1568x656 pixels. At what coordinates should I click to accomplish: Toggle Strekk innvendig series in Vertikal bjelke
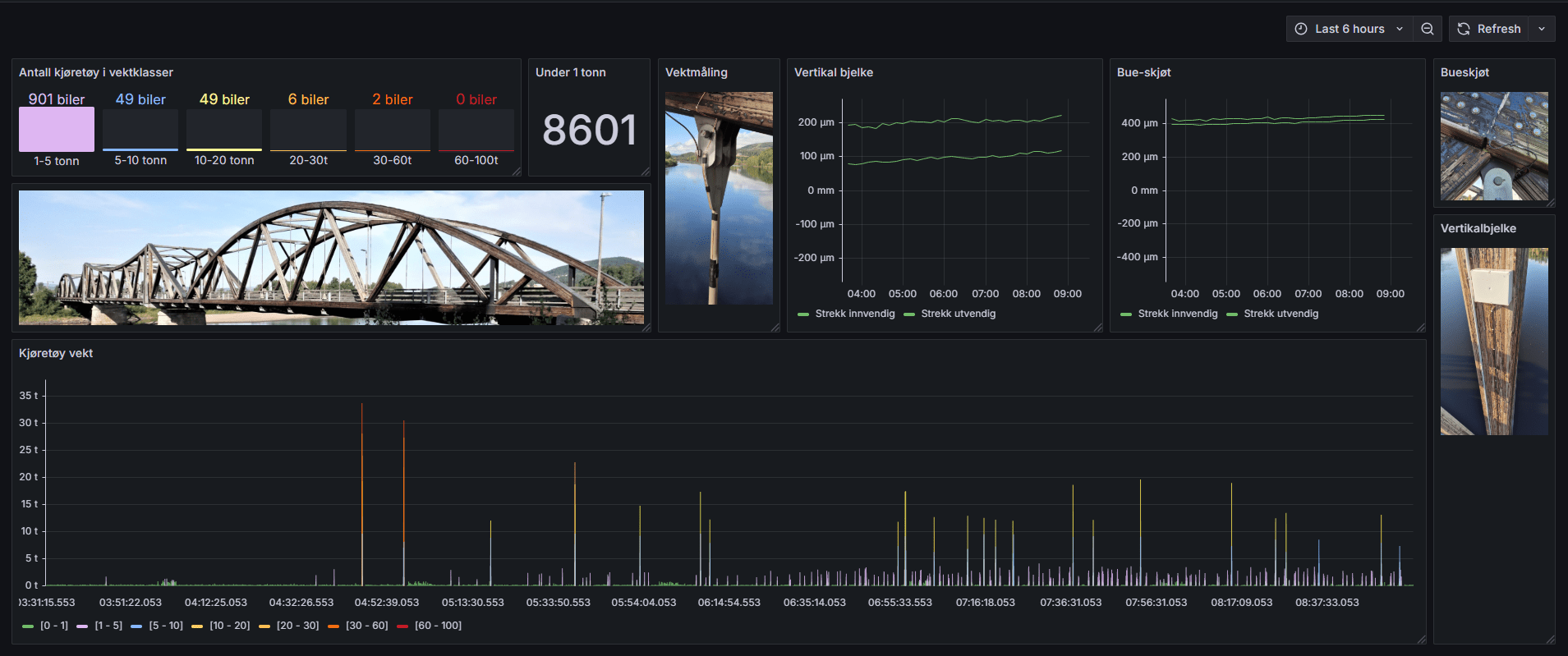pyautogui.click(x=854, y=314)
